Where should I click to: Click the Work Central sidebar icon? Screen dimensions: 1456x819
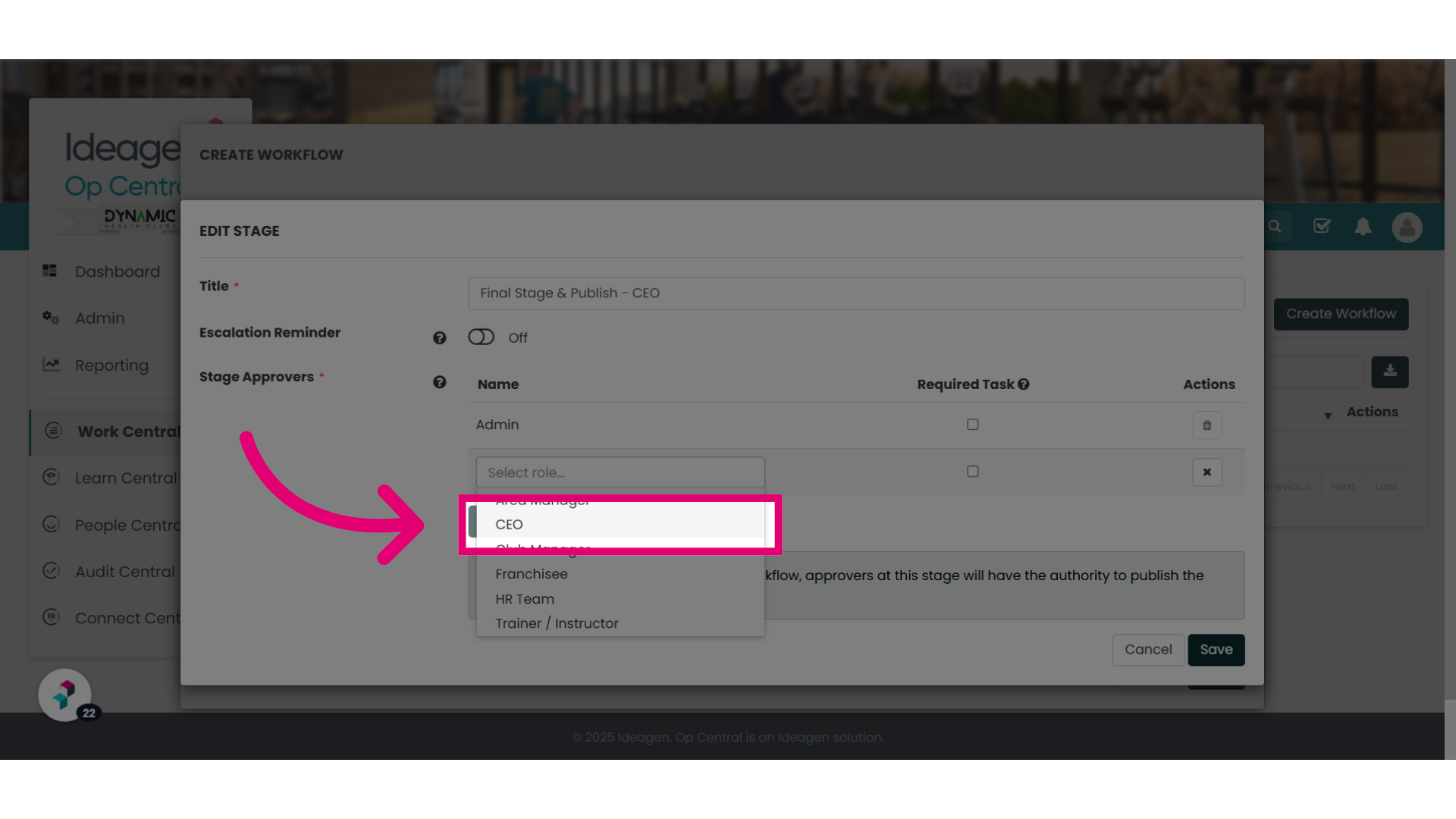click(53, 431)
